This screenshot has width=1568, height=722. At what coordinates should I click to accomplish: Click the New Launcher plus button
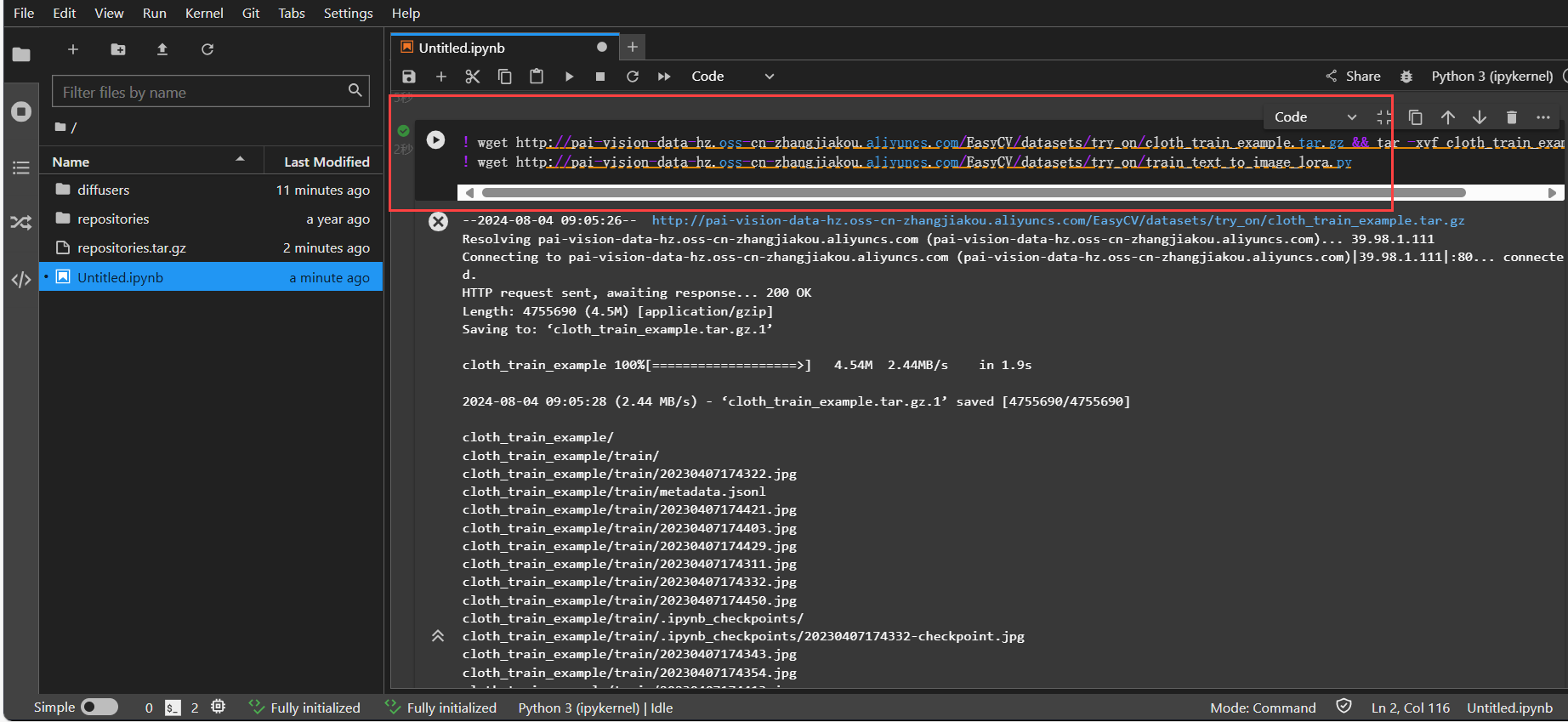tap(73, 49)
